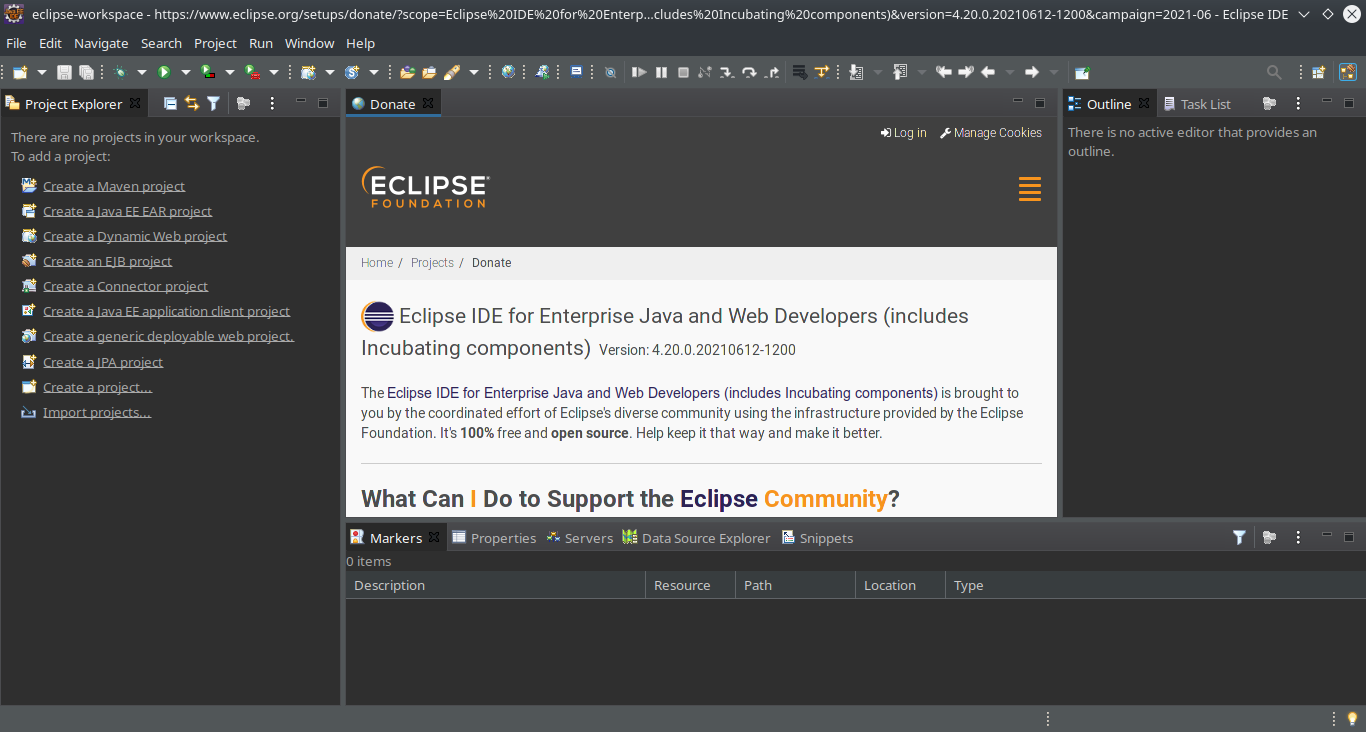Click the magnifier search icon in toolbar

click(x=1274, y=72)
